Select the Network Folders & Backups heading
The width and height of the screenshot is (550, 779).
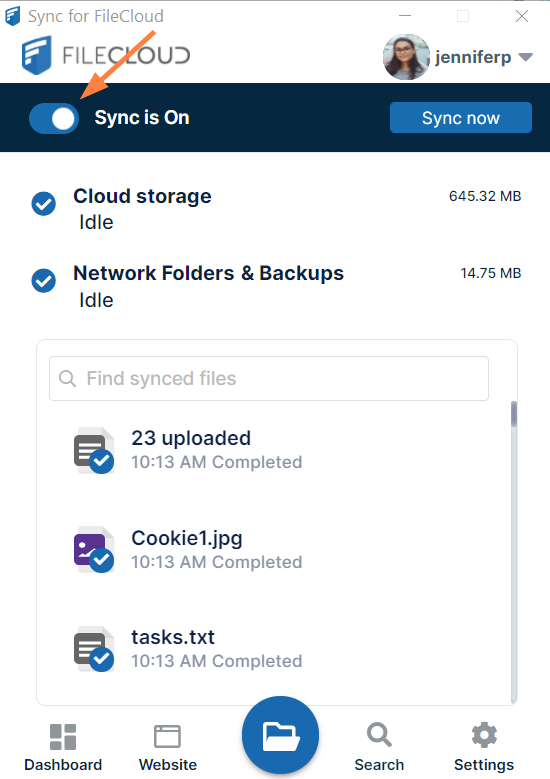208,273
